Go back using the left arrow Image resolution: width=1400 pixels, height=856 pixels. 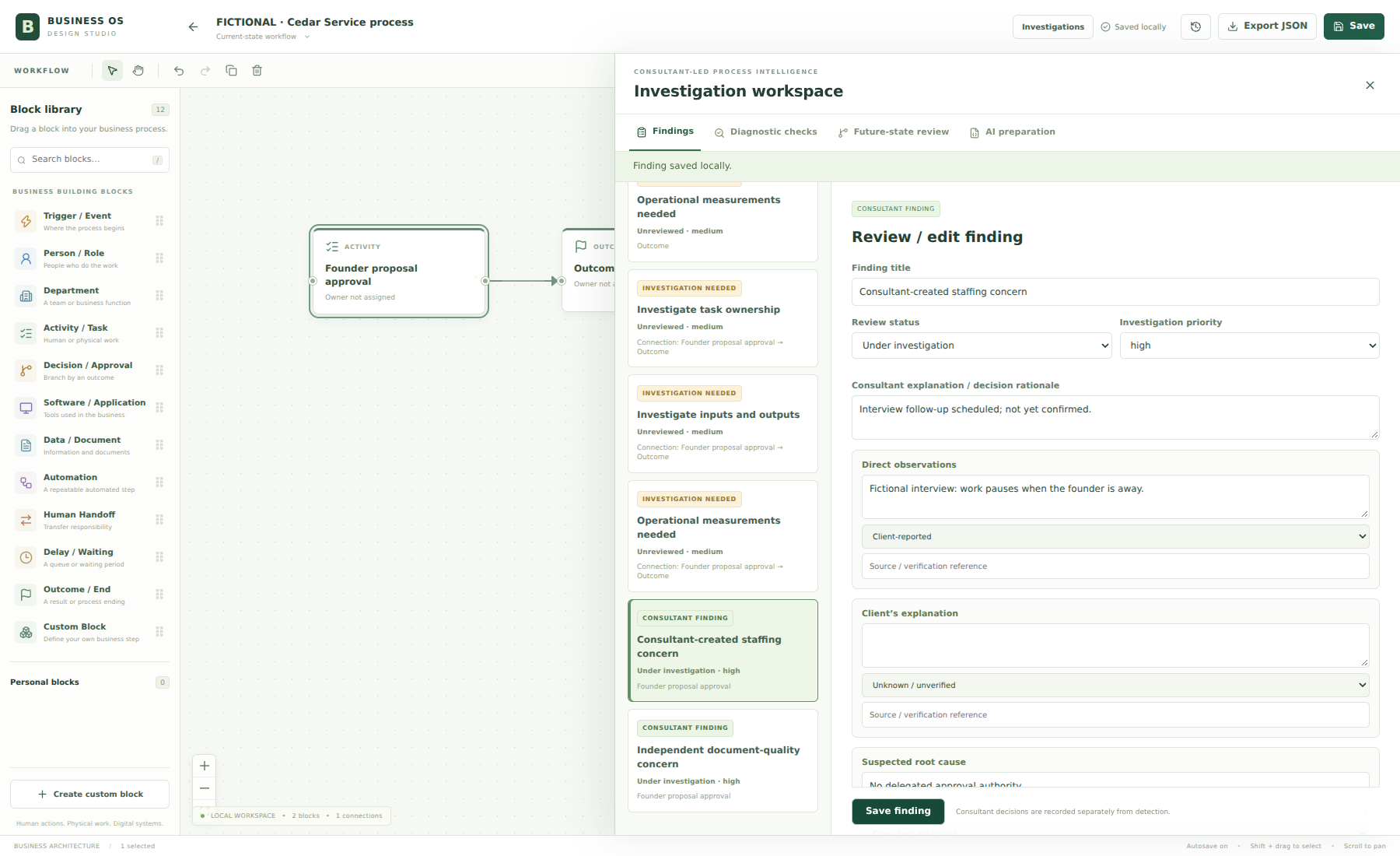click(193, 26)
